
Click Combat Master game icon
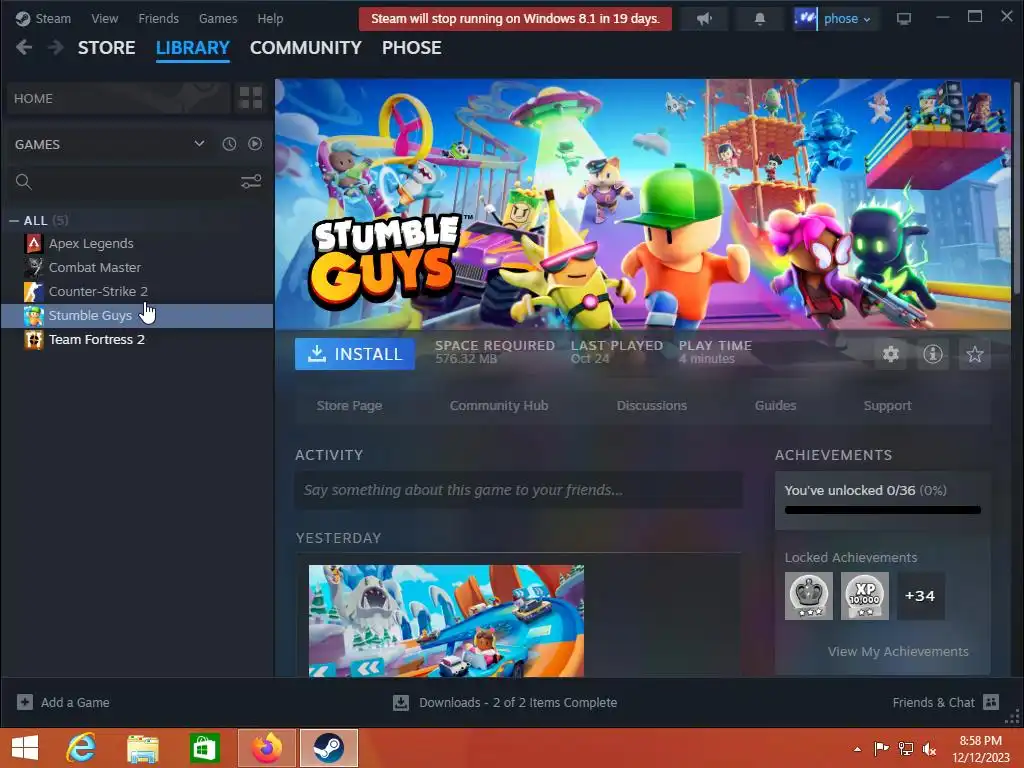(x=34, y=267)
